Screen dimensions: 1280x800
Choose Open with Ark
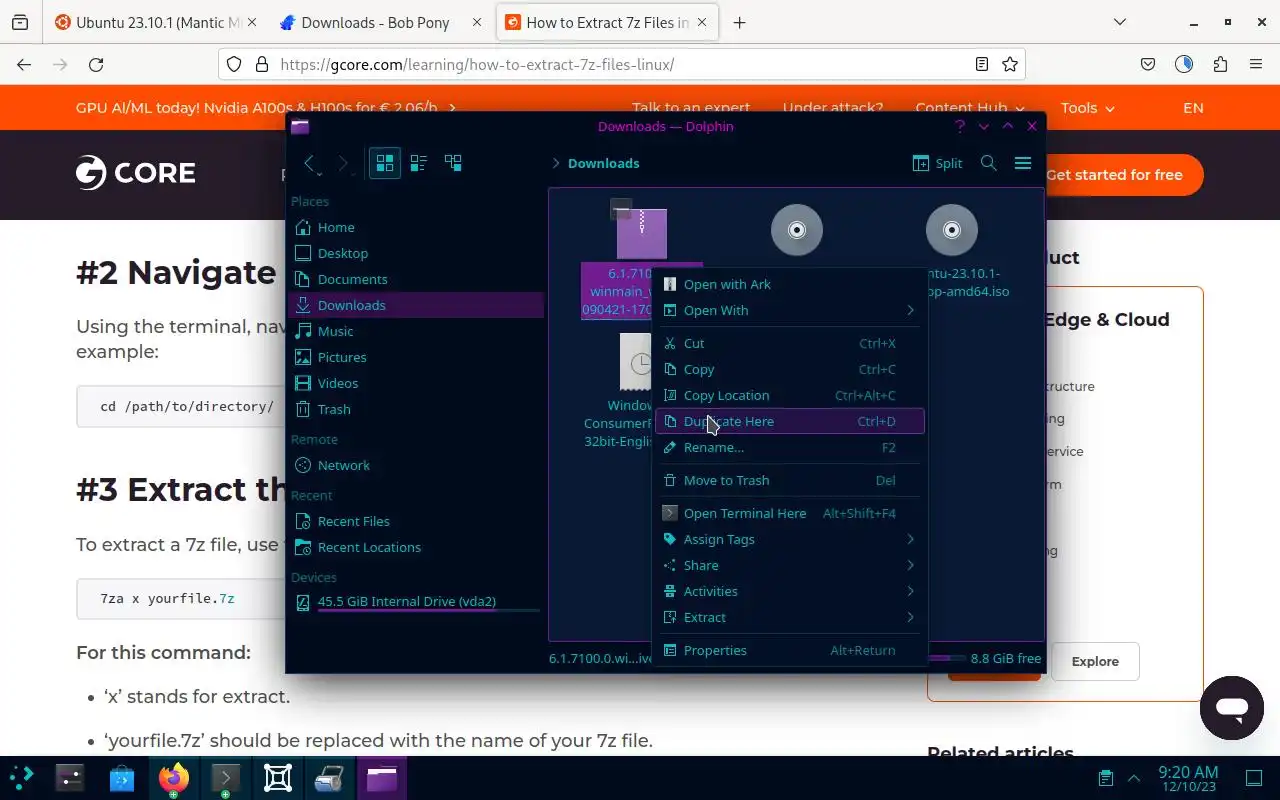click(x=790, y=284)
